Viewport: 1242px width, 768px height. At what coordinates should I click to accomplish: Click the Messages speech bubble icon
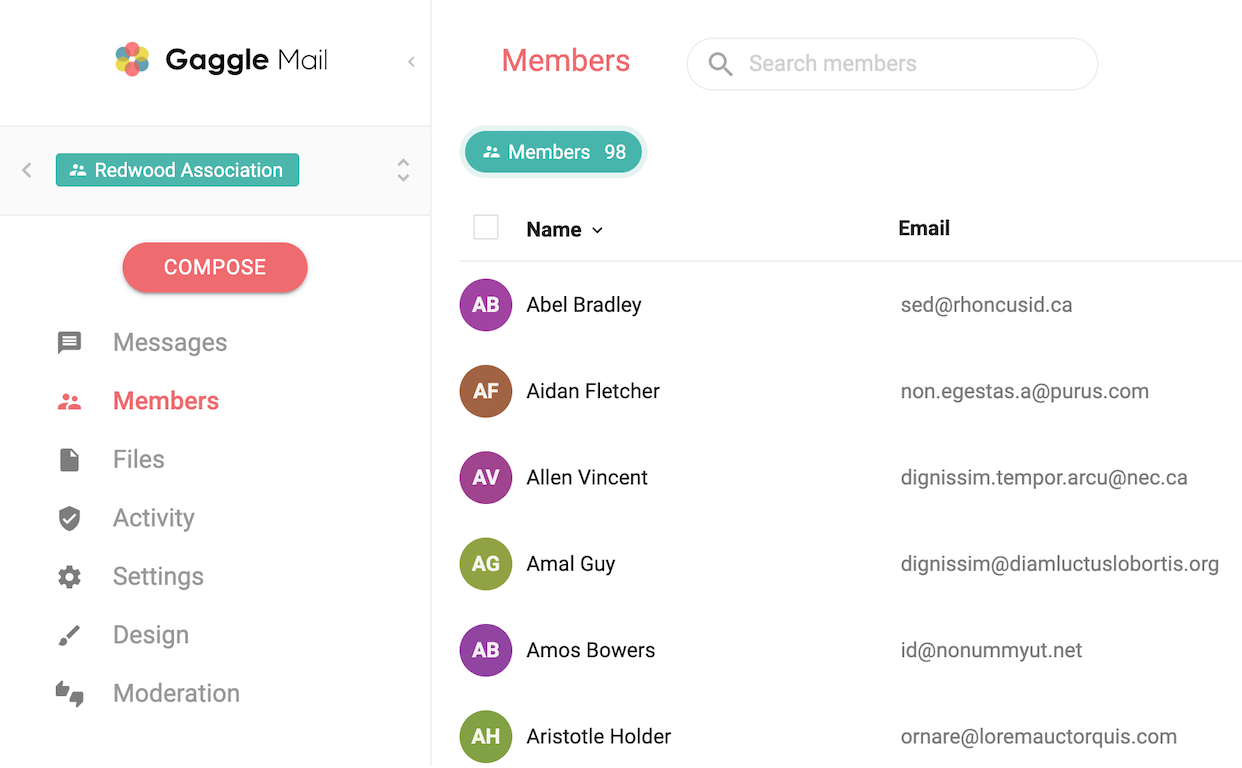coord(69,343)
